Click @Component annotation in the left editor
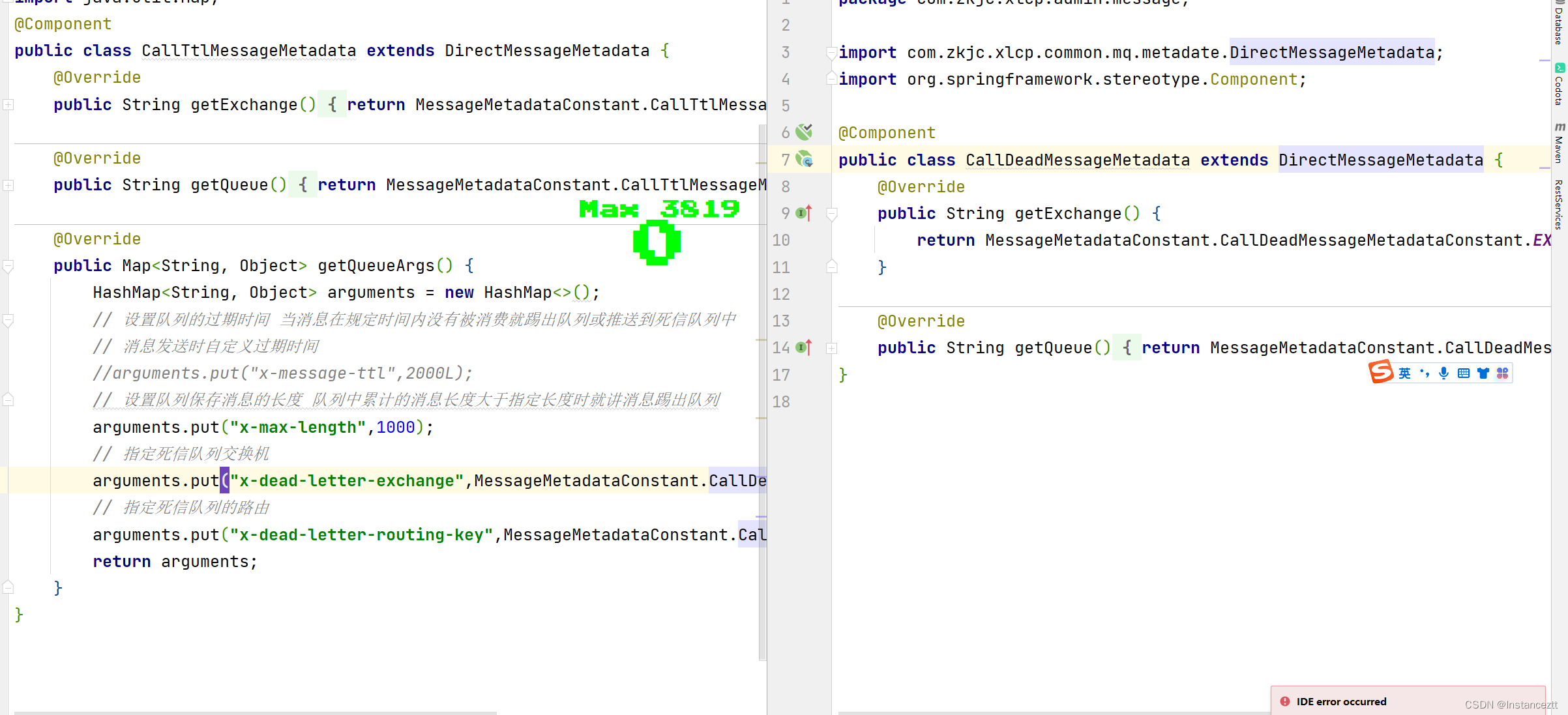Viewport: 1568px width, 715px height. point(63,23)
